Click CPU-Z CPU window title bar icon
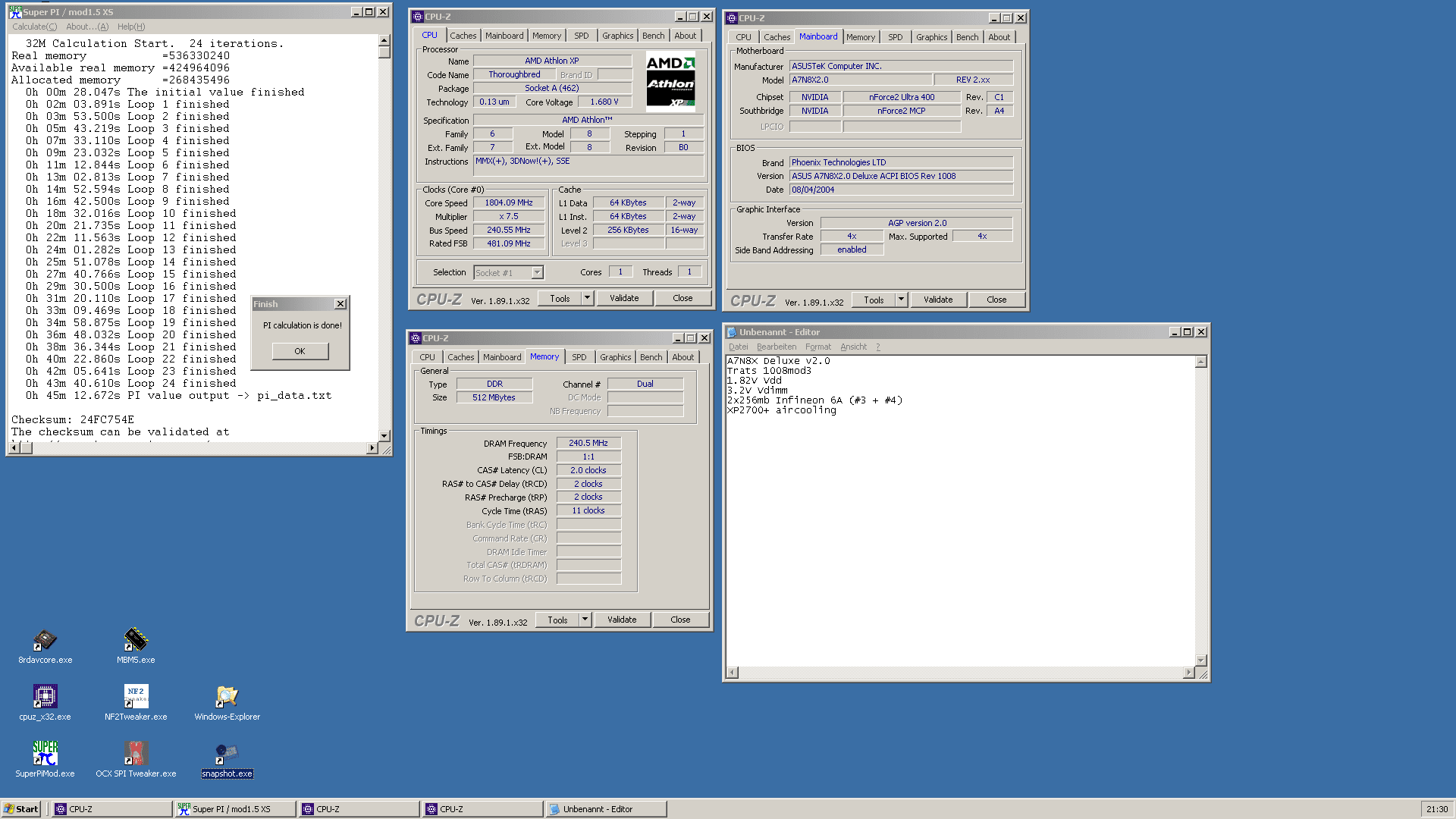Viewport: 1456px width, 819px height. click(417, 17)
